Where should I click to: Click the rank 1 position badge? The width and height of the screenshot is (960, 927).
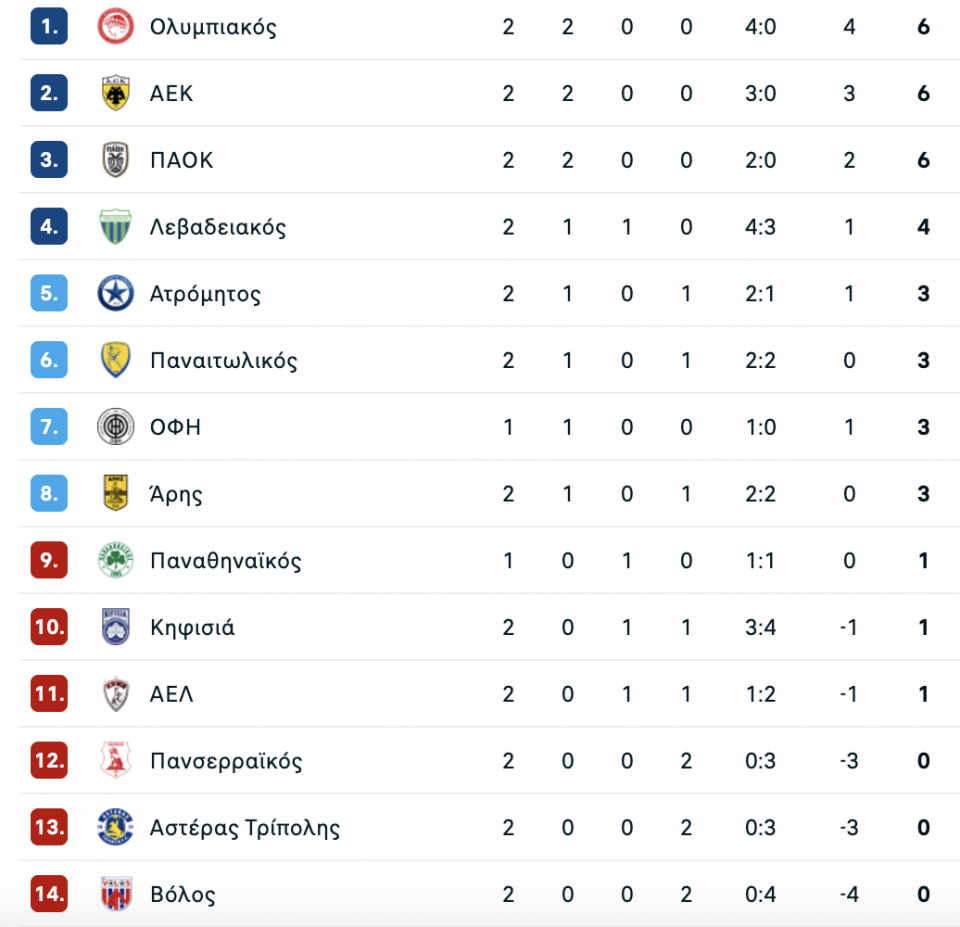48,27
